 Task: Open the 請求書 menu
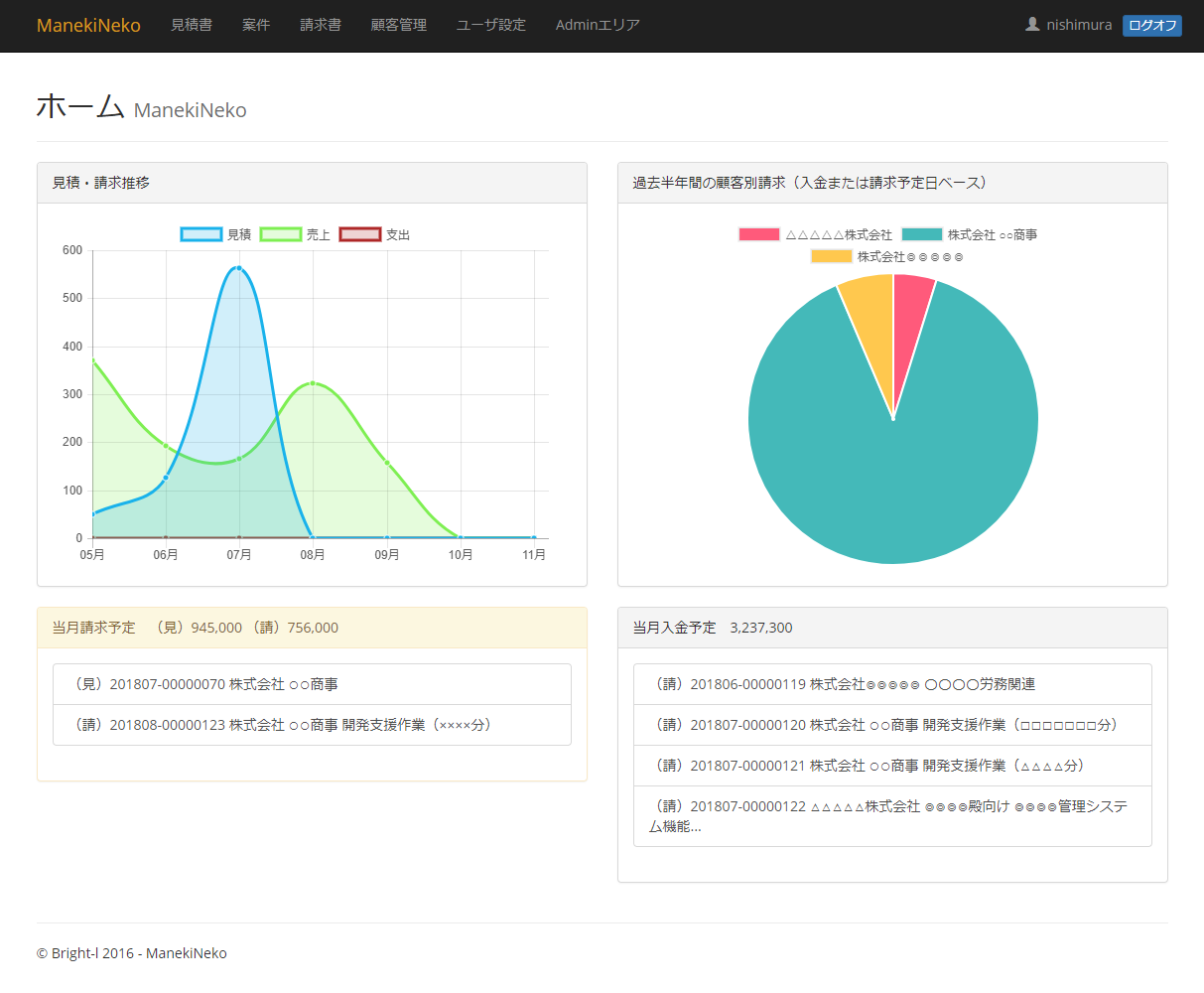pos(321,25)
